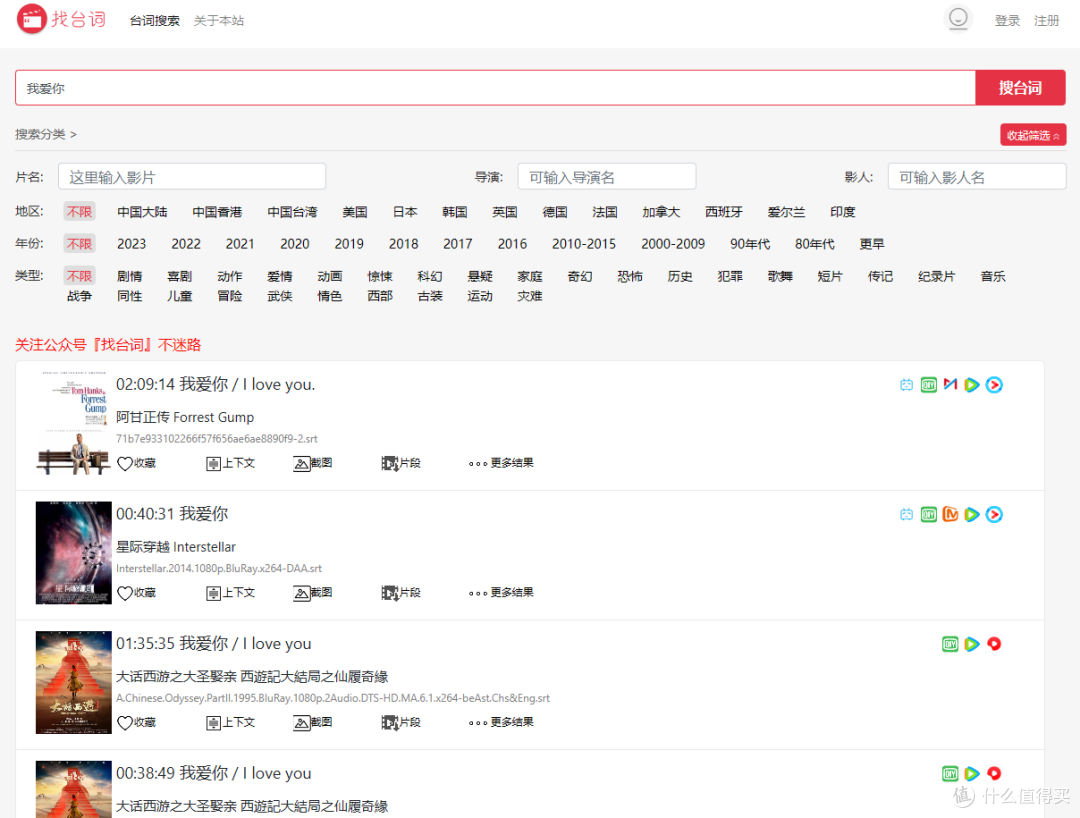Image resolution: width=1080 pixels, height=818 pixels.
Task: Favorite the Interstellar line with 收藏
Action: (x=136, y=593)
